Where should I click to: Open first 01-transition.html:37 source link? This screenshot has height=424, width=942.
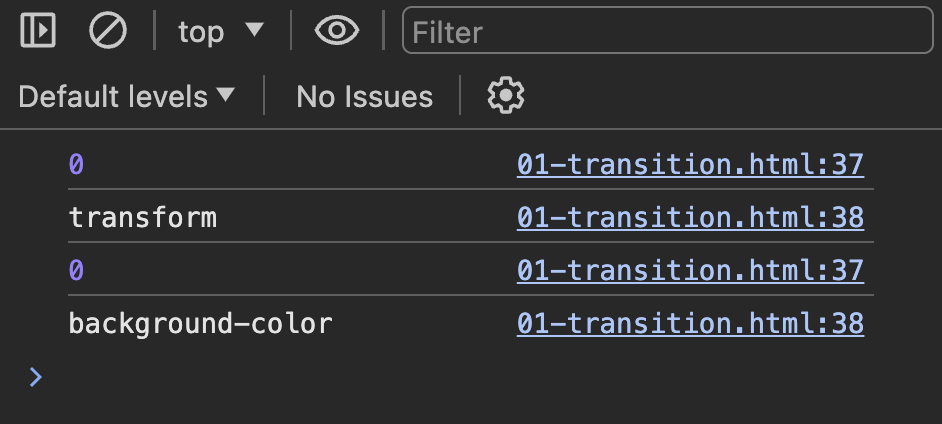(690, 164)
